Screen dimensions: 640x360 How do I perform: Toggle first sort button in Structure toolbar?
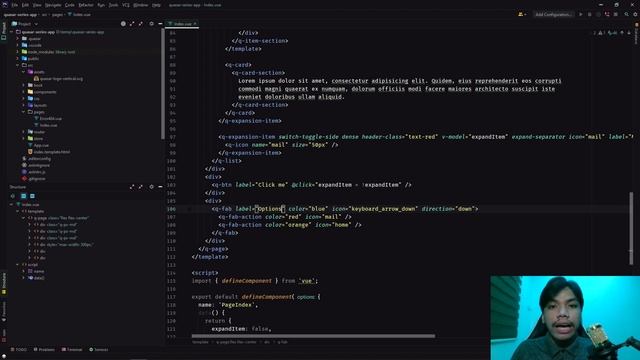click(x=13, y=196)
